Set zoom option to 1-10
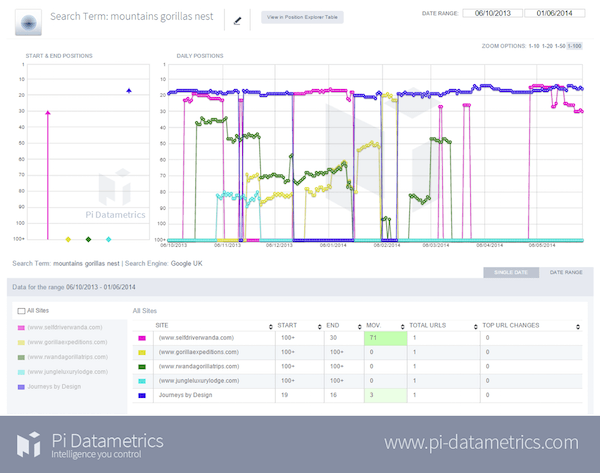The height and width of the screenshot is (473, 600). [x=535, y=47]
